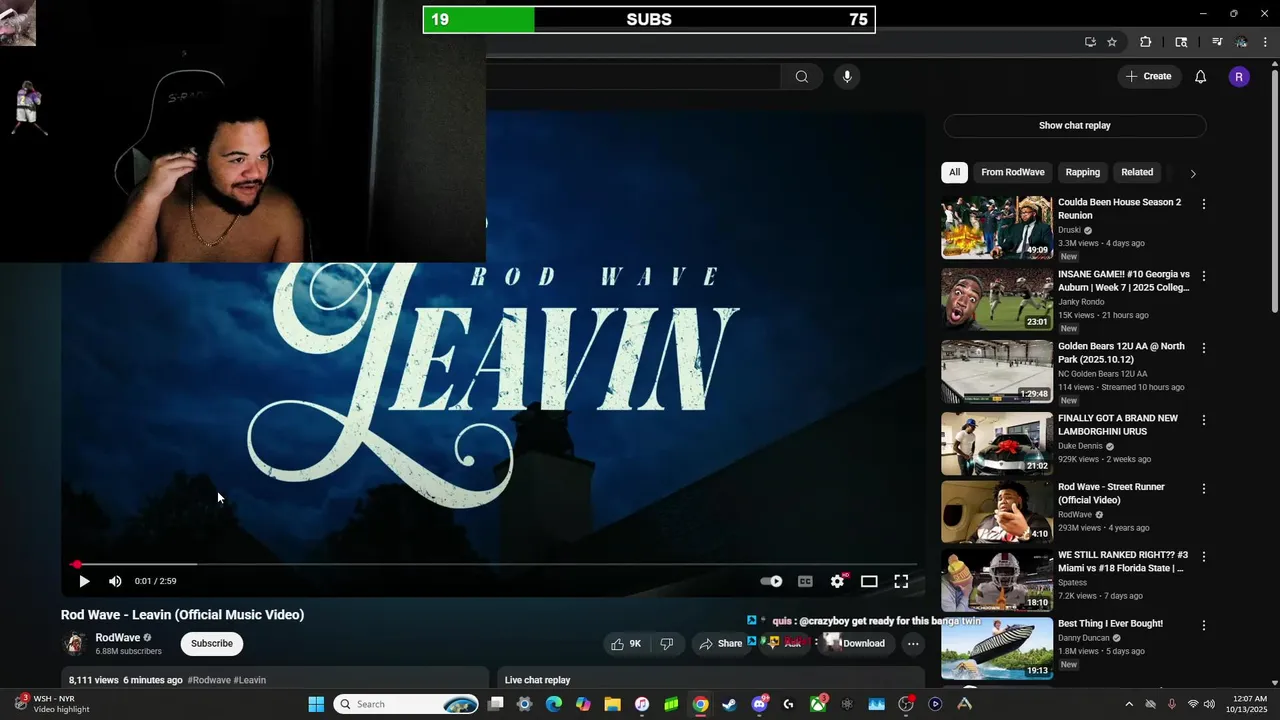Click the #Rodwave hashtag
The width and height of the screenshot is (1280, 720).
coord(209,680)
